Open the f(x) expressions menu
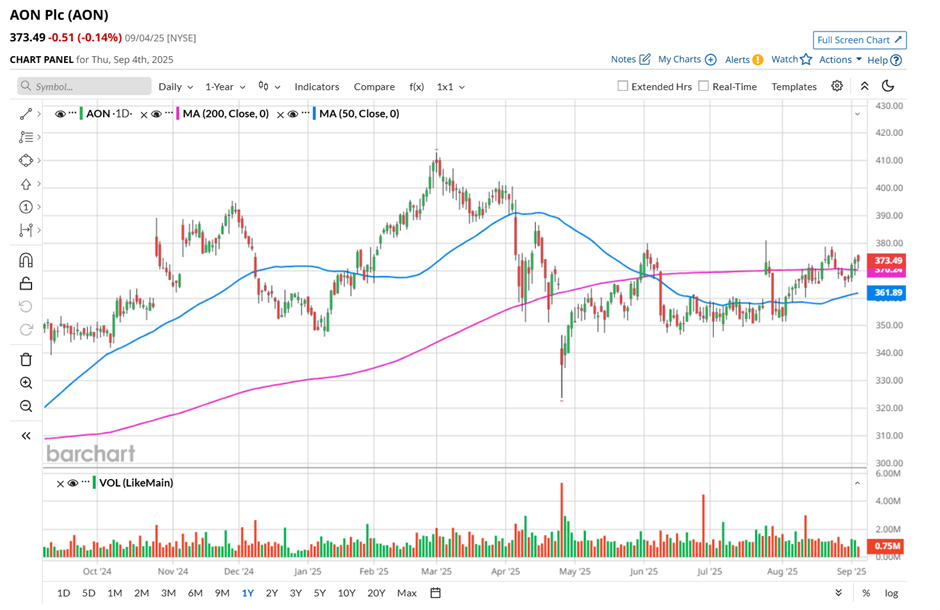 tap(417, 87)
